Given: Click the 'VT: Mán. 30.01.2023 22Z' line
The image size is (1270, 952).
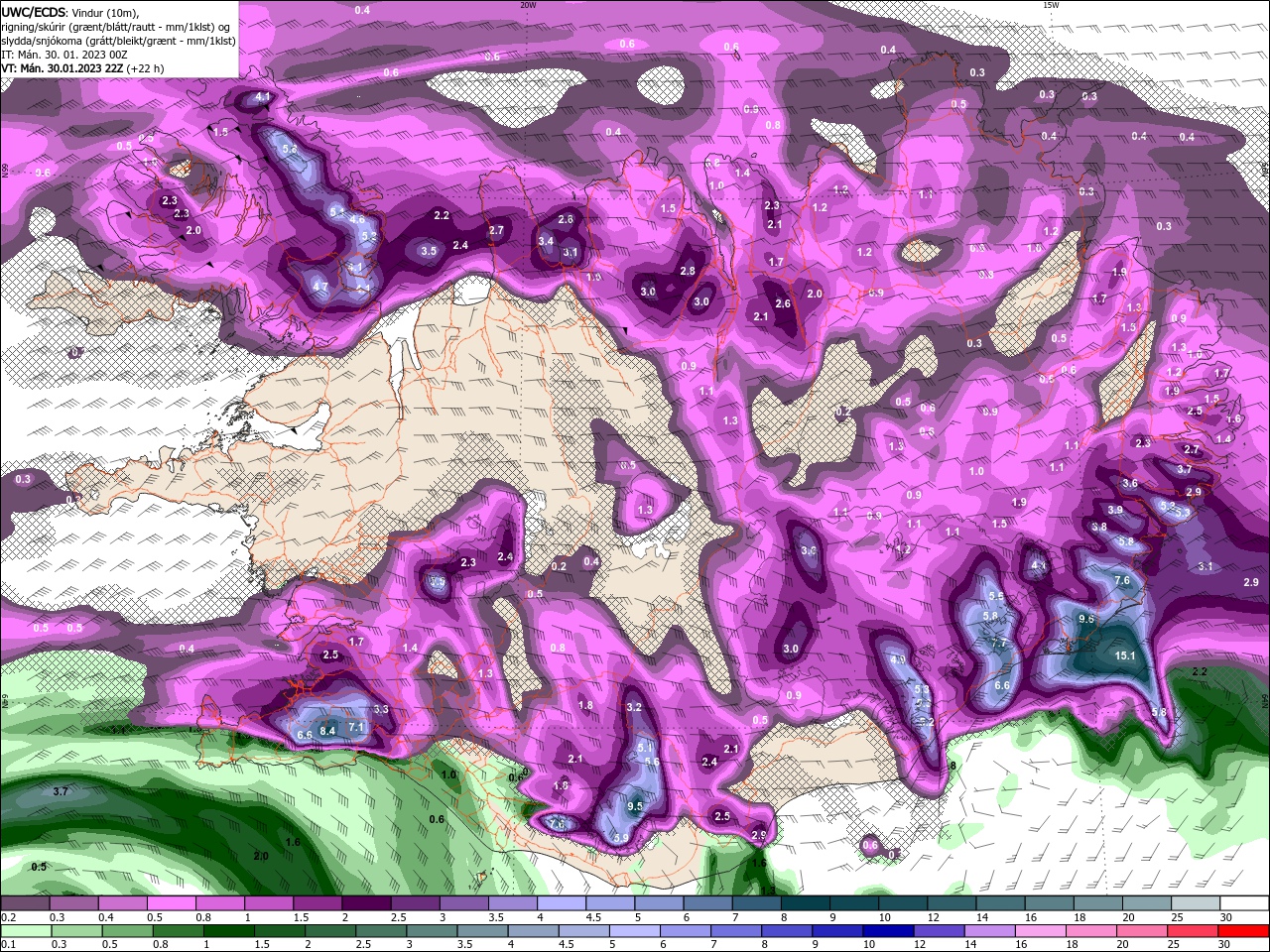Looking at the screenshot, I should coord(63,68).
